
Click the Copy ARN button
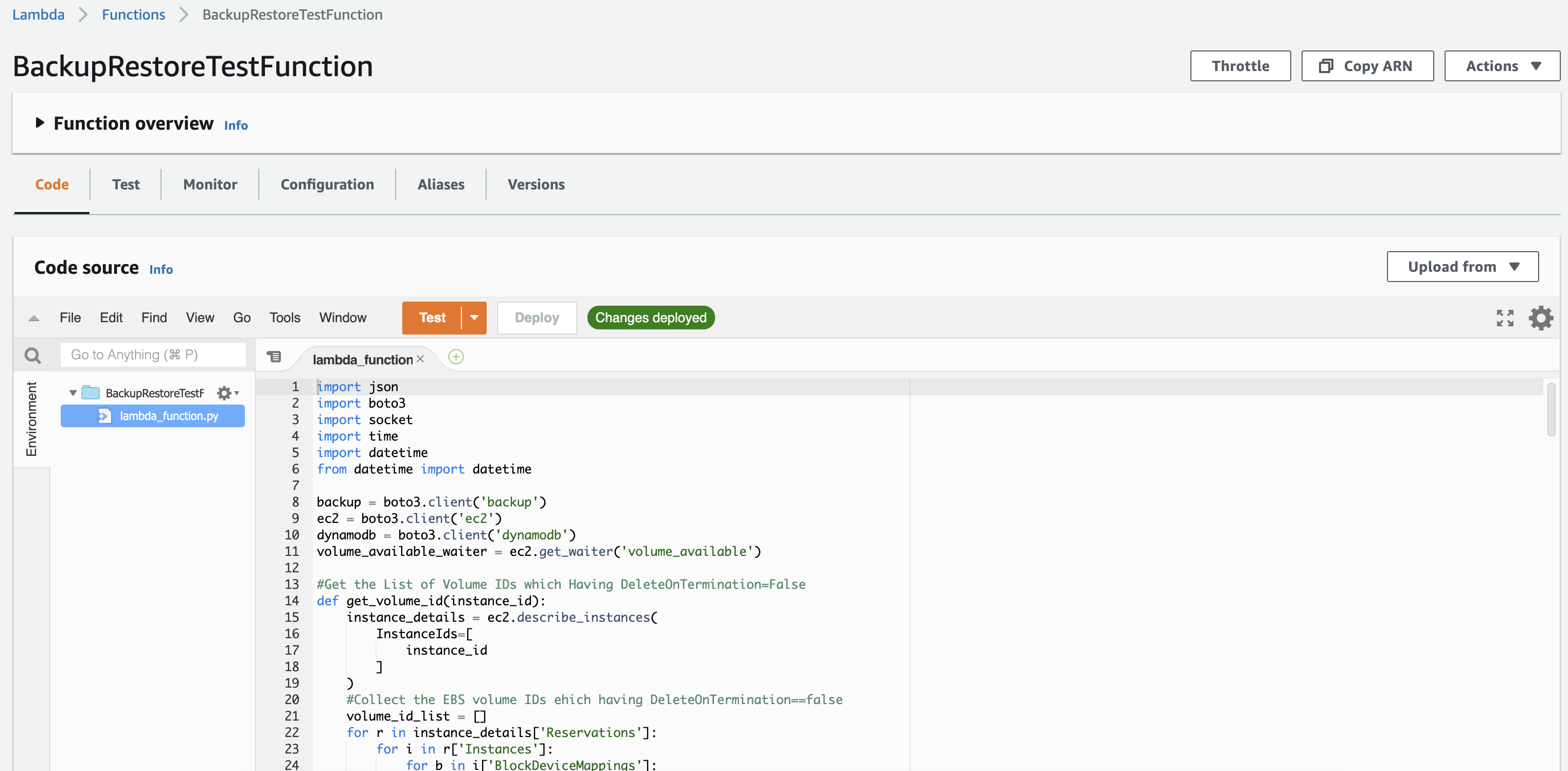click(x=1367, y=66)
